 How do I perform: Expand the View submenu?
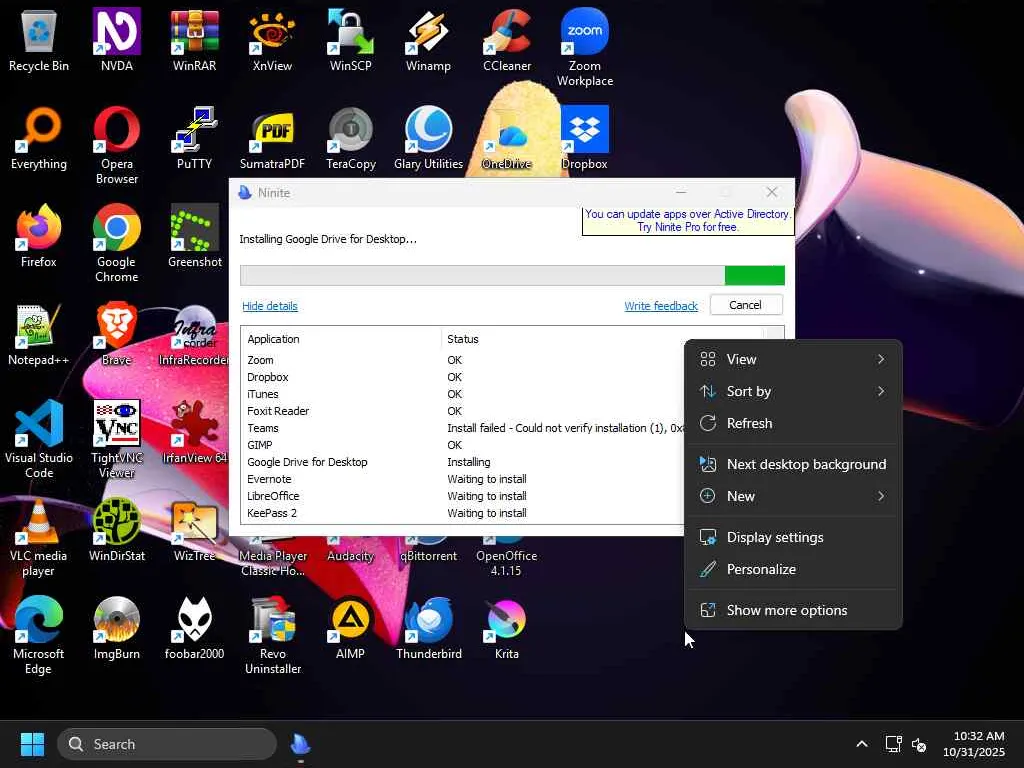coord(793,359)
